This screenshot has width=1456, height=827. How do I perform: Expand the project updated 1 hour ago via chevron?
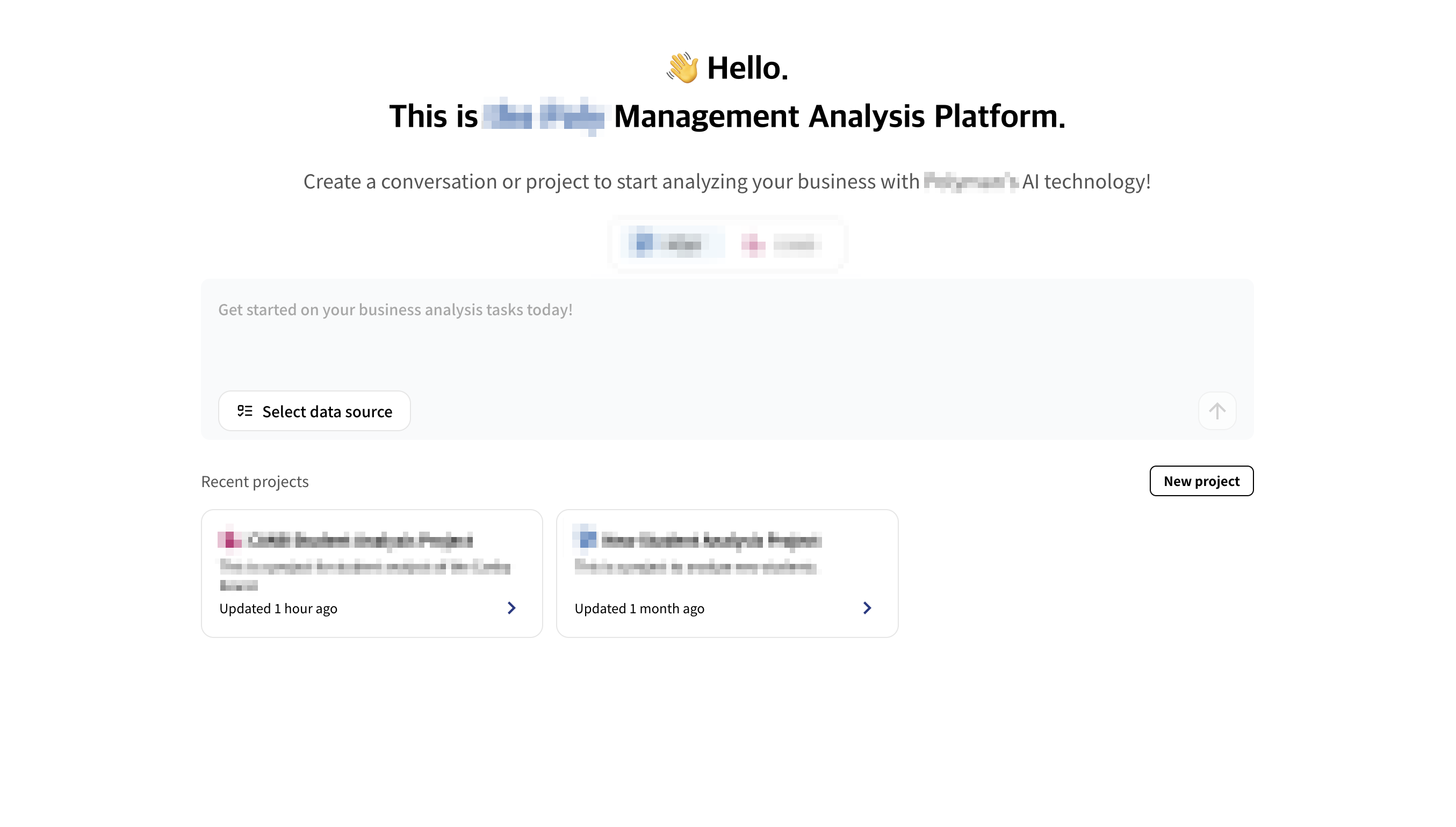click(511, 608)
